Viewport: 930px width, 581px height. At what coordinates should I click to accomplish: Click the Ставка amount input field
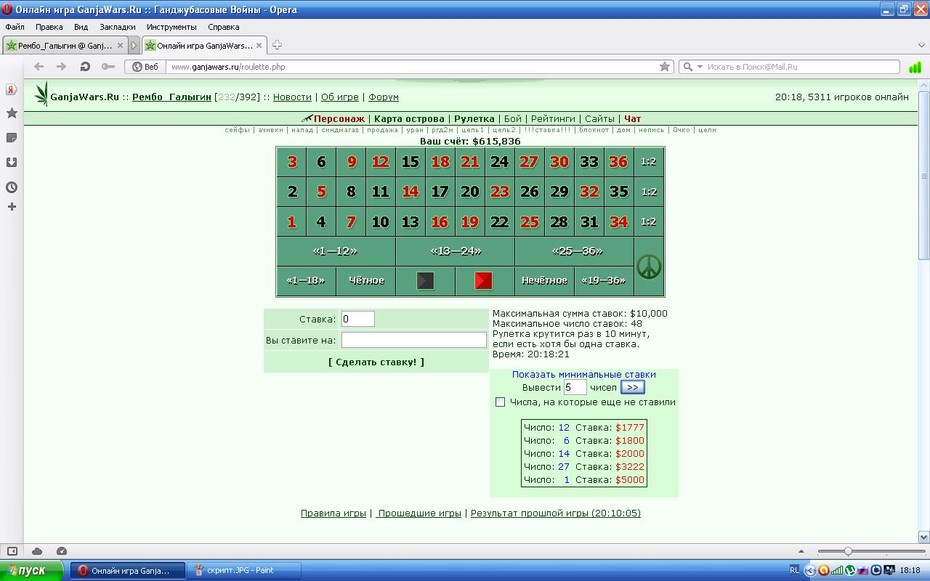click(358, 319)
